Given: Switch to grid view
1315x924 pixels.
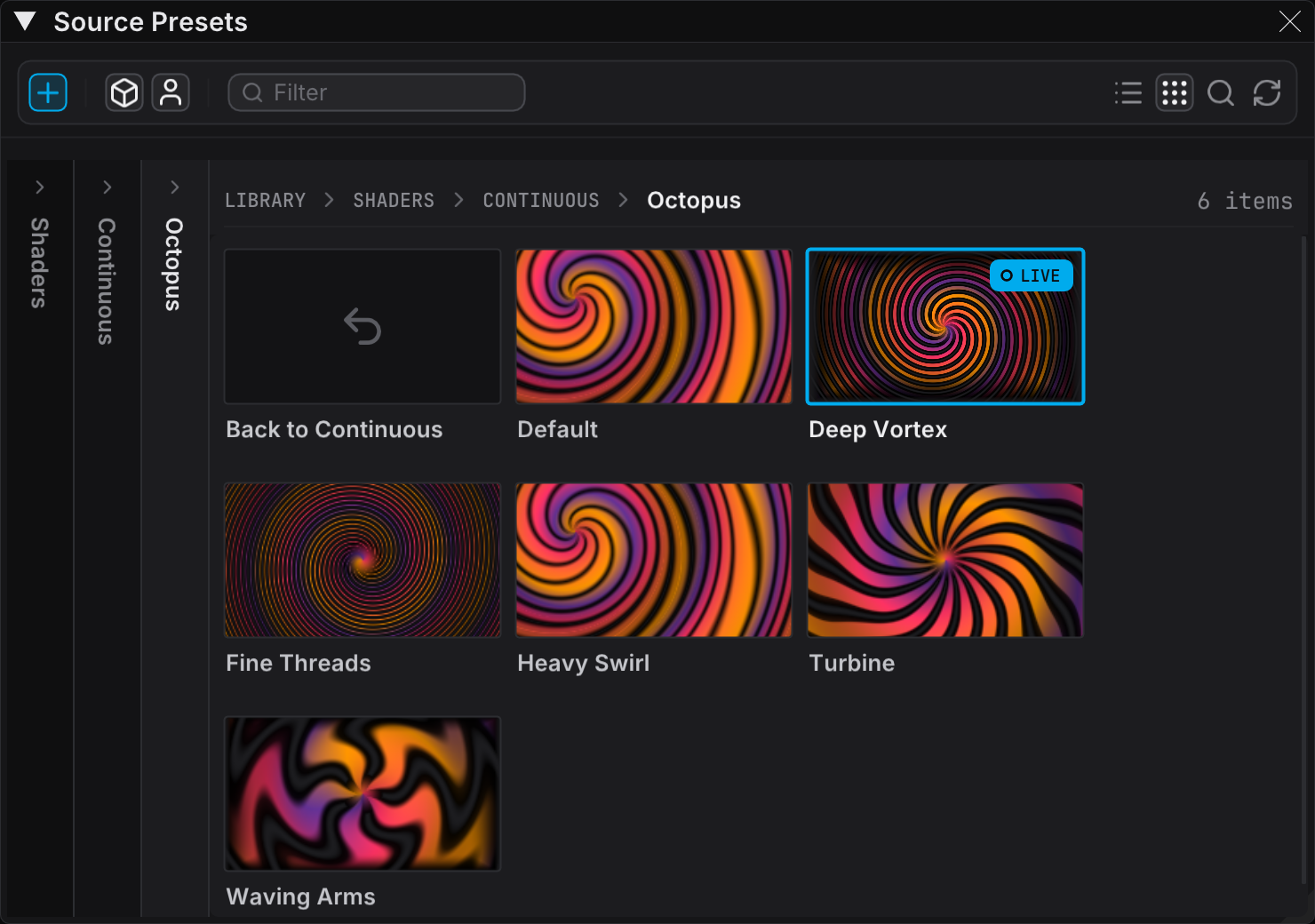Looking at the screenshot, I should pyautogui.click(x=1175, y=92).
